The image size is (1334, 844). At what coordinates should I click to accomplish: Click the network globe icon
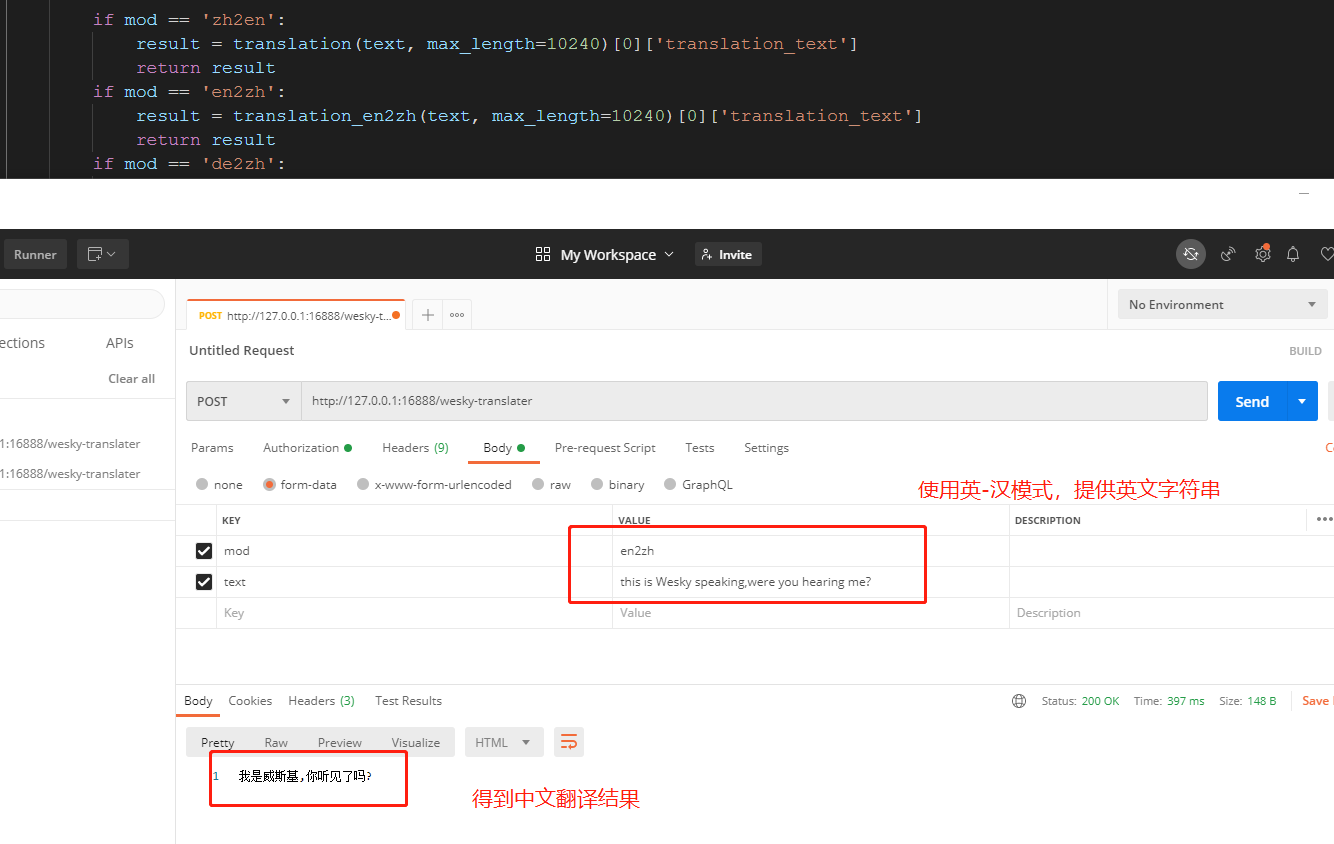pos(1018,701)
